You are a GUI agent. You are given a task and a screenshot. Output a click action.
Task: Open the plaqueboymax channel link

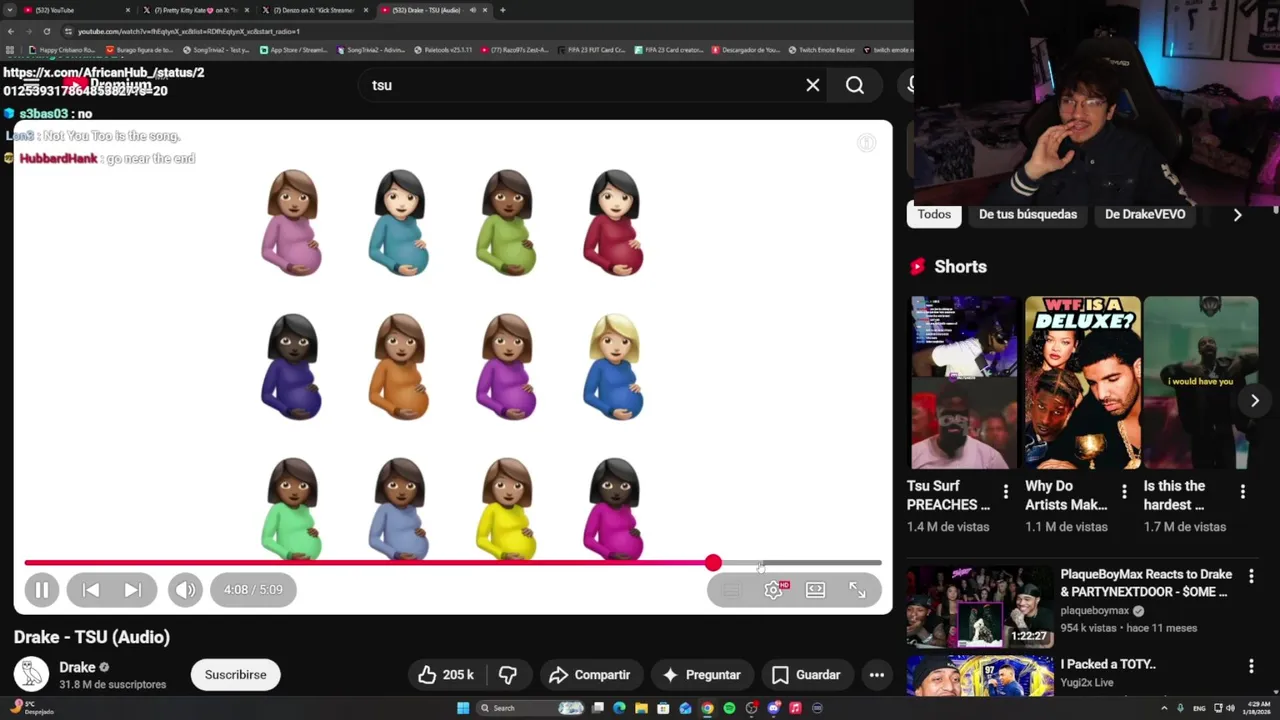click(x=1095, y=611)
